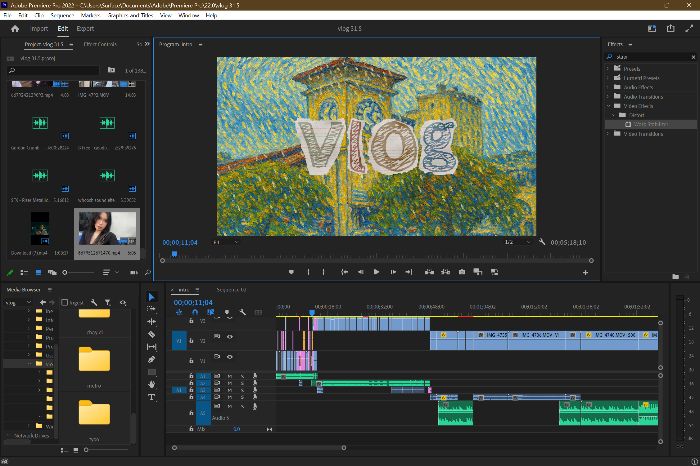
Task: Step back one frame
Action: tap(360, 272)
